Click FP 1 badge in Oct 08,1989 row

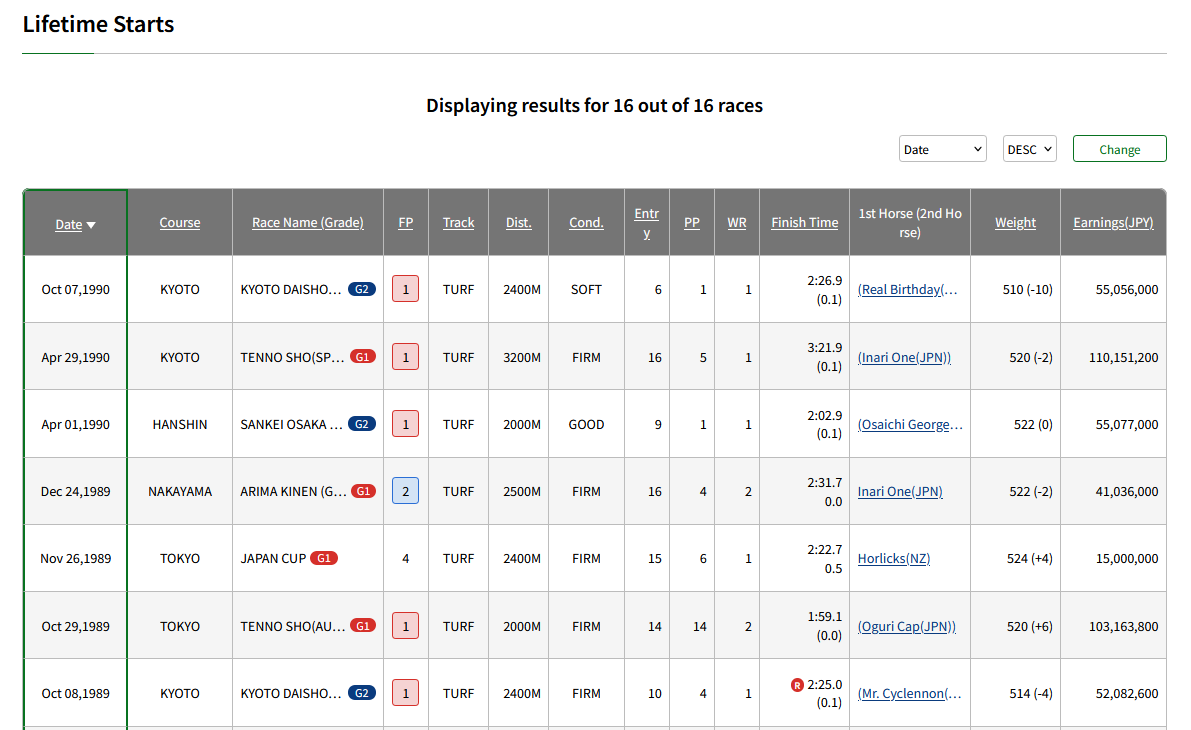pyautogui.click(x=406, y=693)
